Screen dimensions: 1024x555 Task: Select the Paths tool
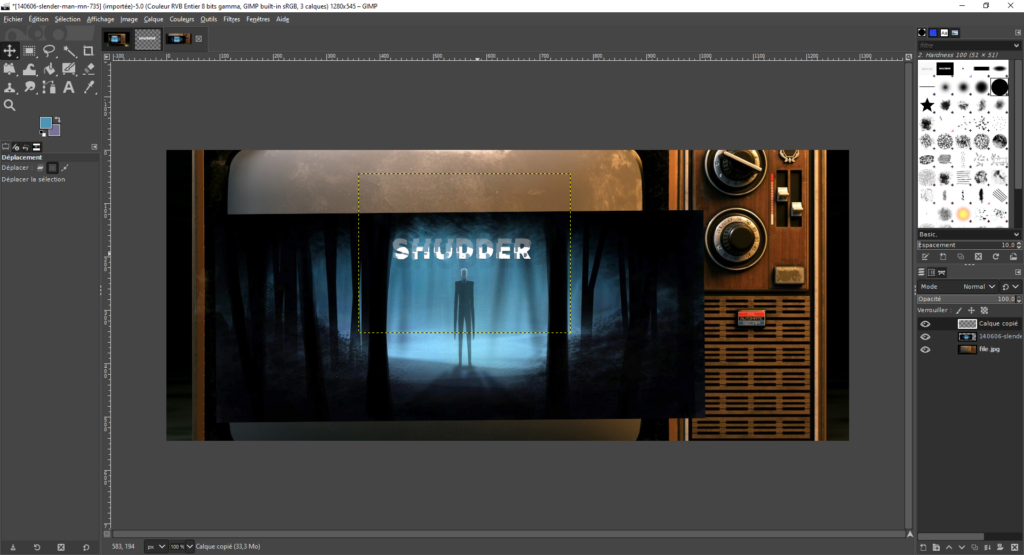[x=49, y=87]
